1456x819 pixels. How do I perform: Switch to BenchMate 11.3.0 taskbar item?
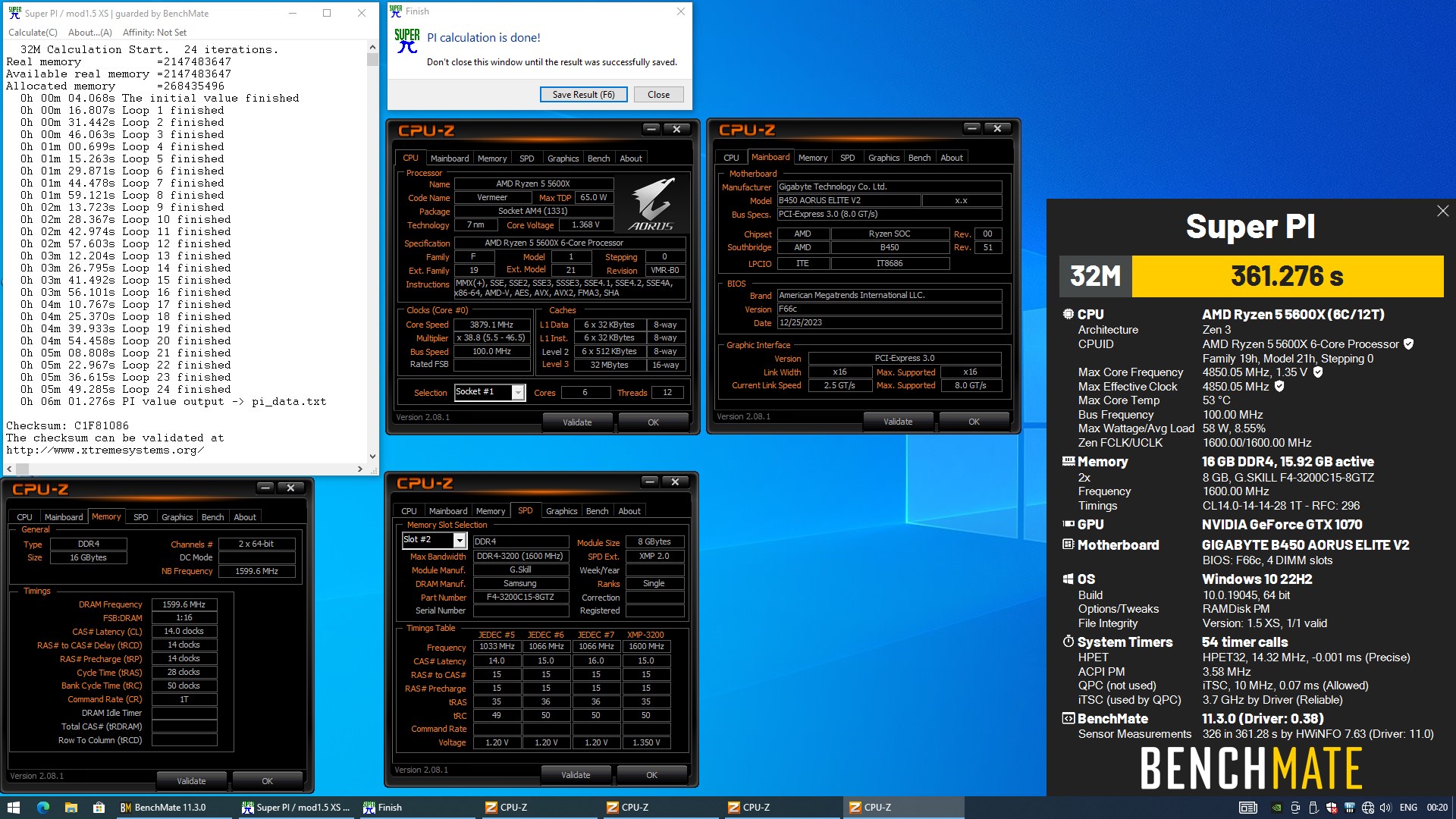click(x=173, y=808)
